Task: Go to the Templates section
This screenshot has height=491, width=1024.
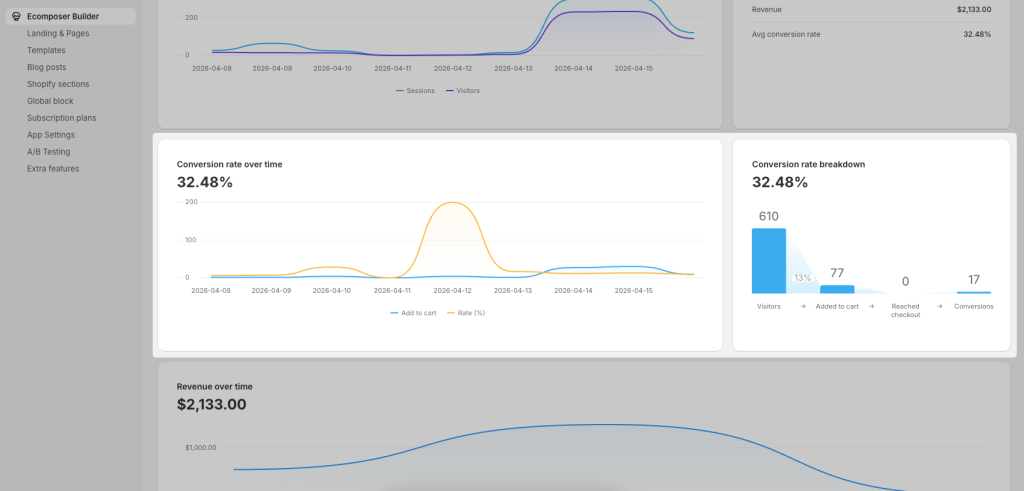Action: coord(46,50)
